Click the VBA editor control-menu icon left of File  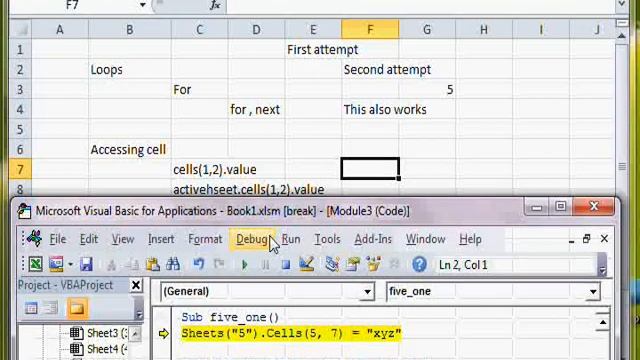point(34,238)
